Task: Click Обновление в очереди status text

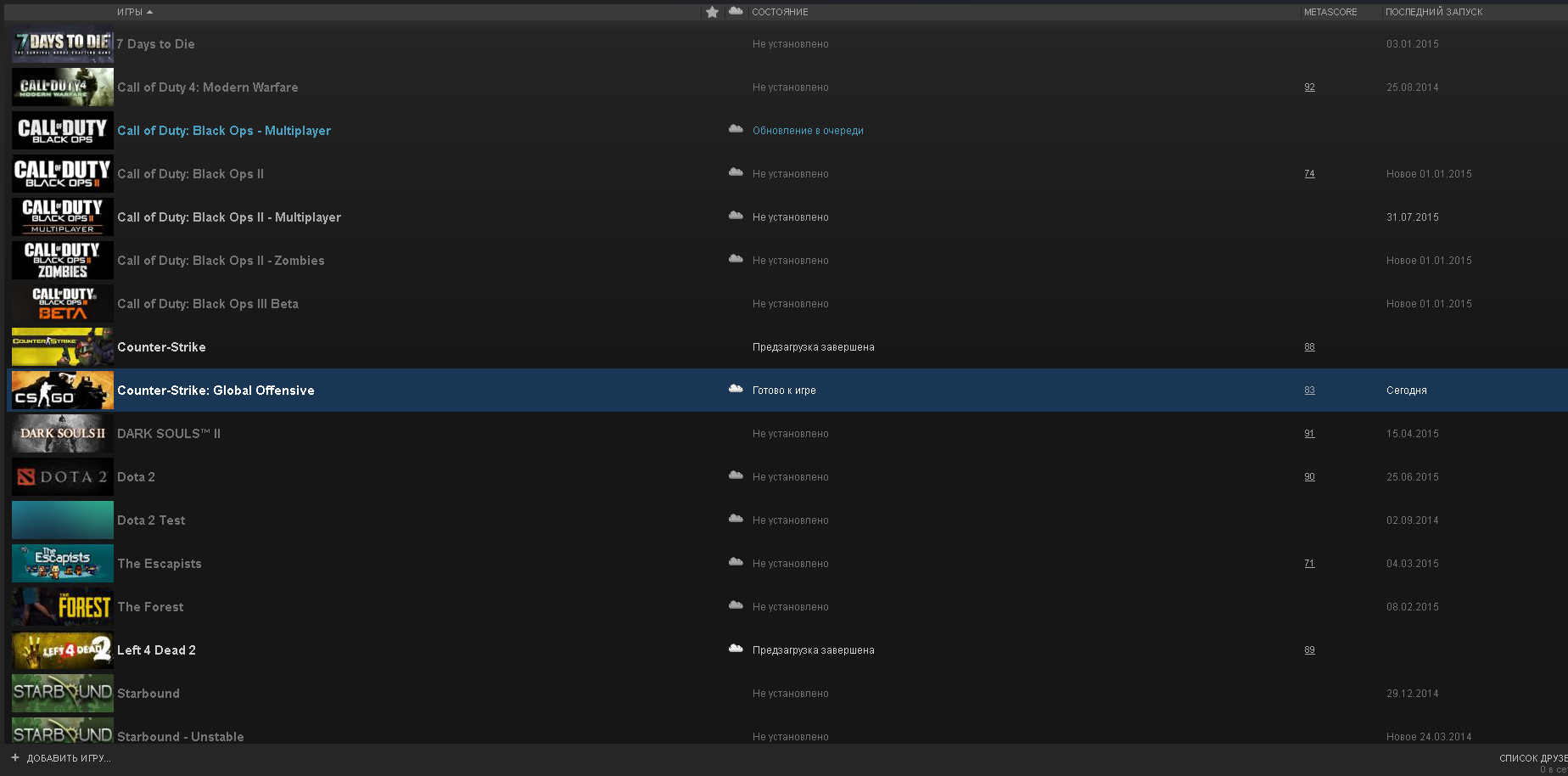Action: (808, 131)
